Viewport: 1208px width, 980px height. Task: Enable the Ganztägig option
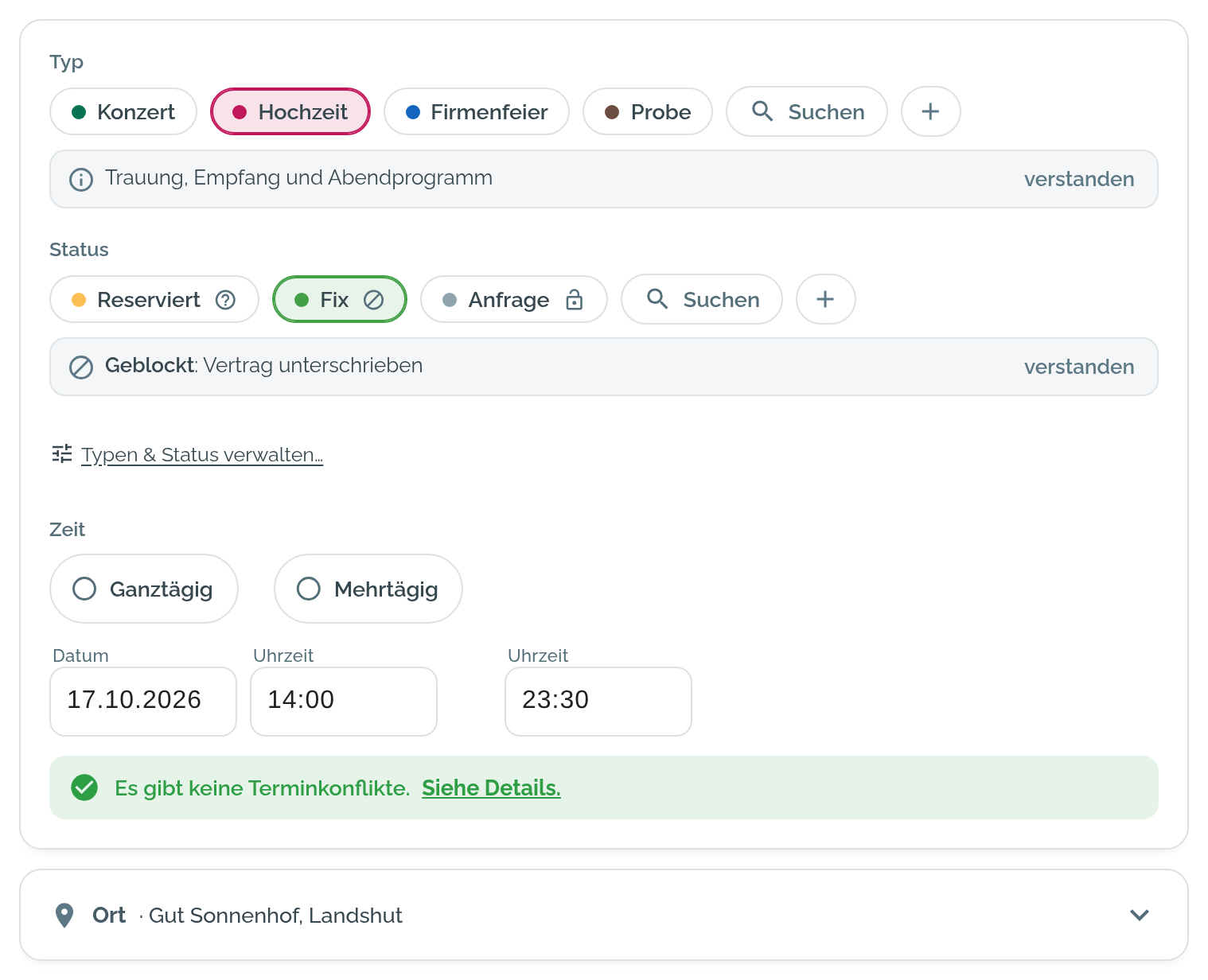[x=144, y=589]
